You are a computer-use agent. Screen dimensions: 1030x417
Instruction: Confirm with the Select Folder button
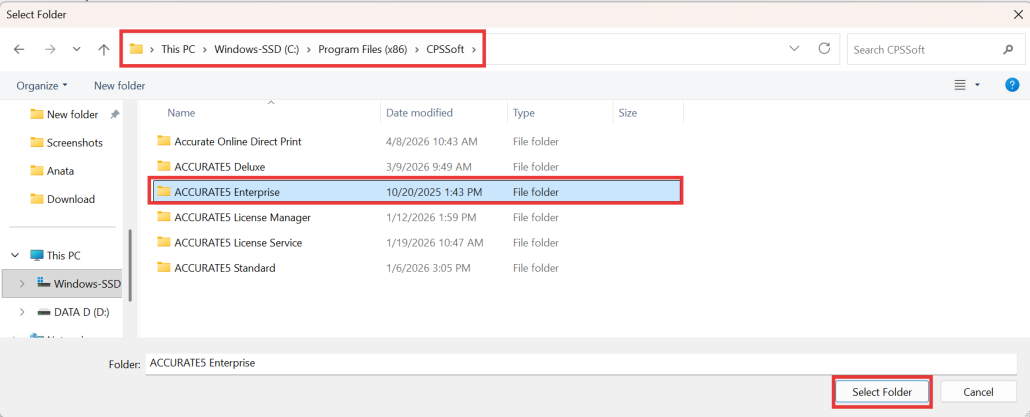882,392
